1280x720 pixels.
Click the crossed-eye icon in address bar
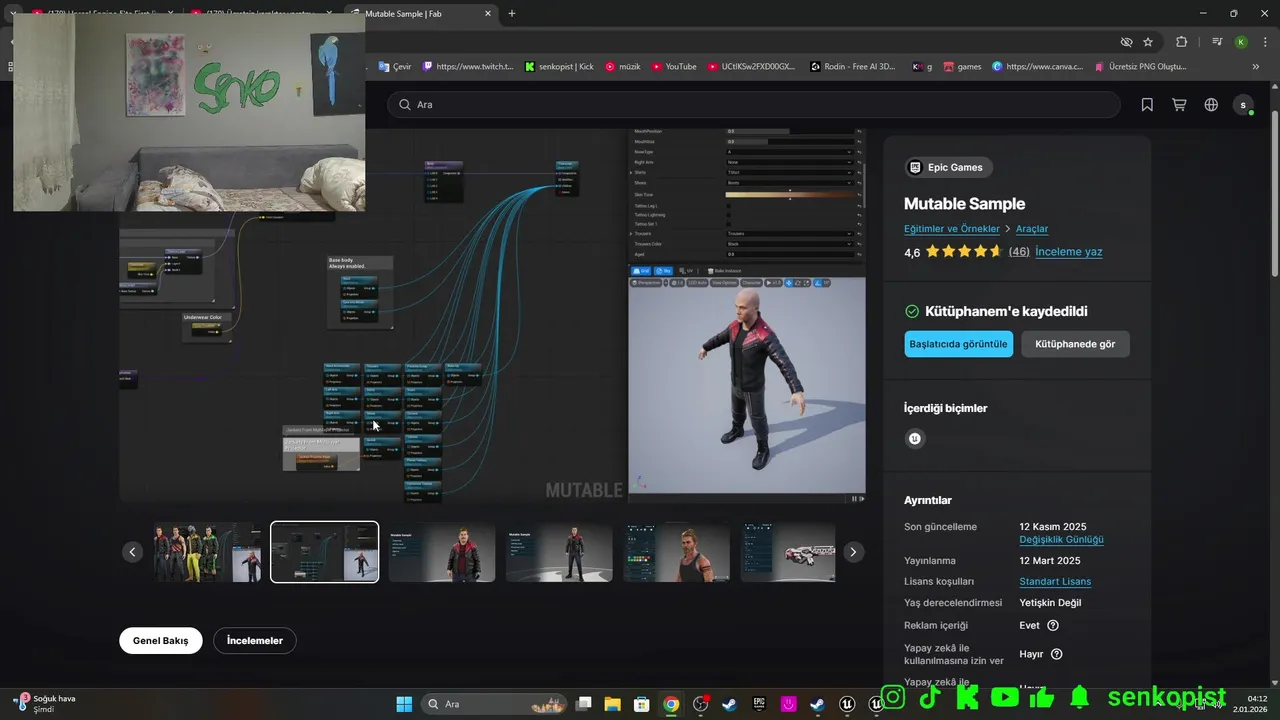tap(1126, 42)
